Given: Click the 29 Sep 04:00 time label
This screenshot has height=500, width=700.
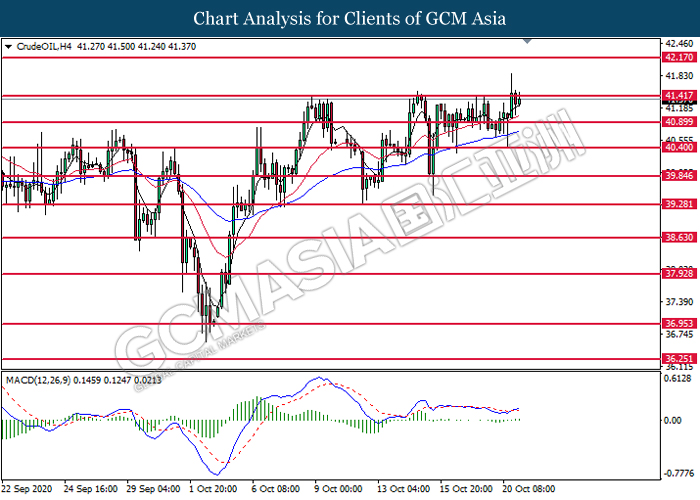Looking at the screenshot, I should pyautogui.click(x=153, y=489).
